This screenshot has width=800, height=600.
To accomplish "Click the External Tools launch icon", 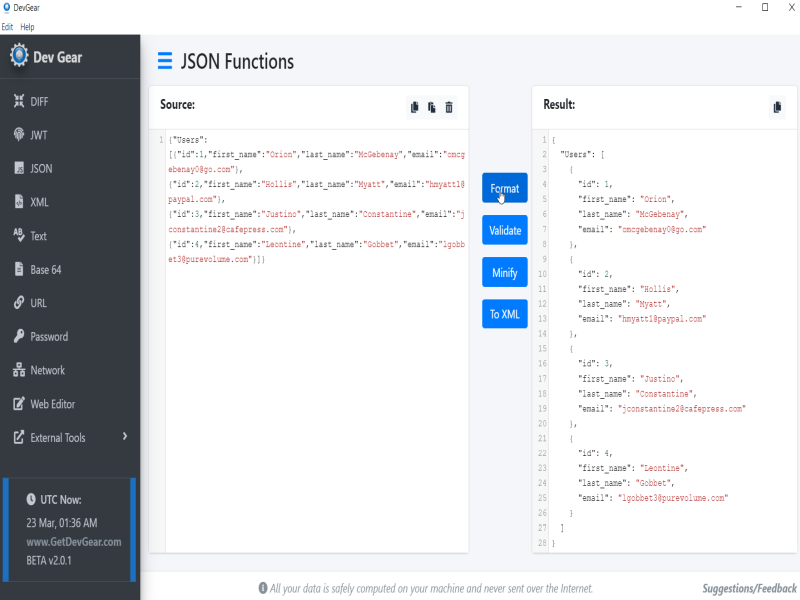I will click(19, 437).
